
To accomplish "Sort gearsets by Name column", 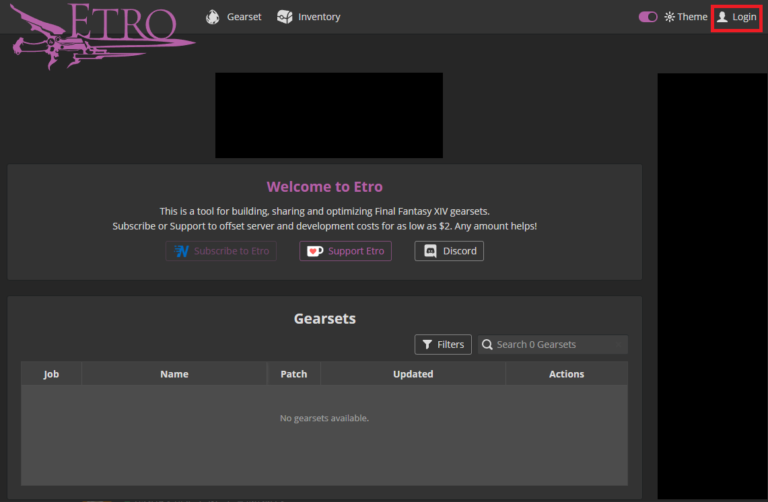I will 174,374.
